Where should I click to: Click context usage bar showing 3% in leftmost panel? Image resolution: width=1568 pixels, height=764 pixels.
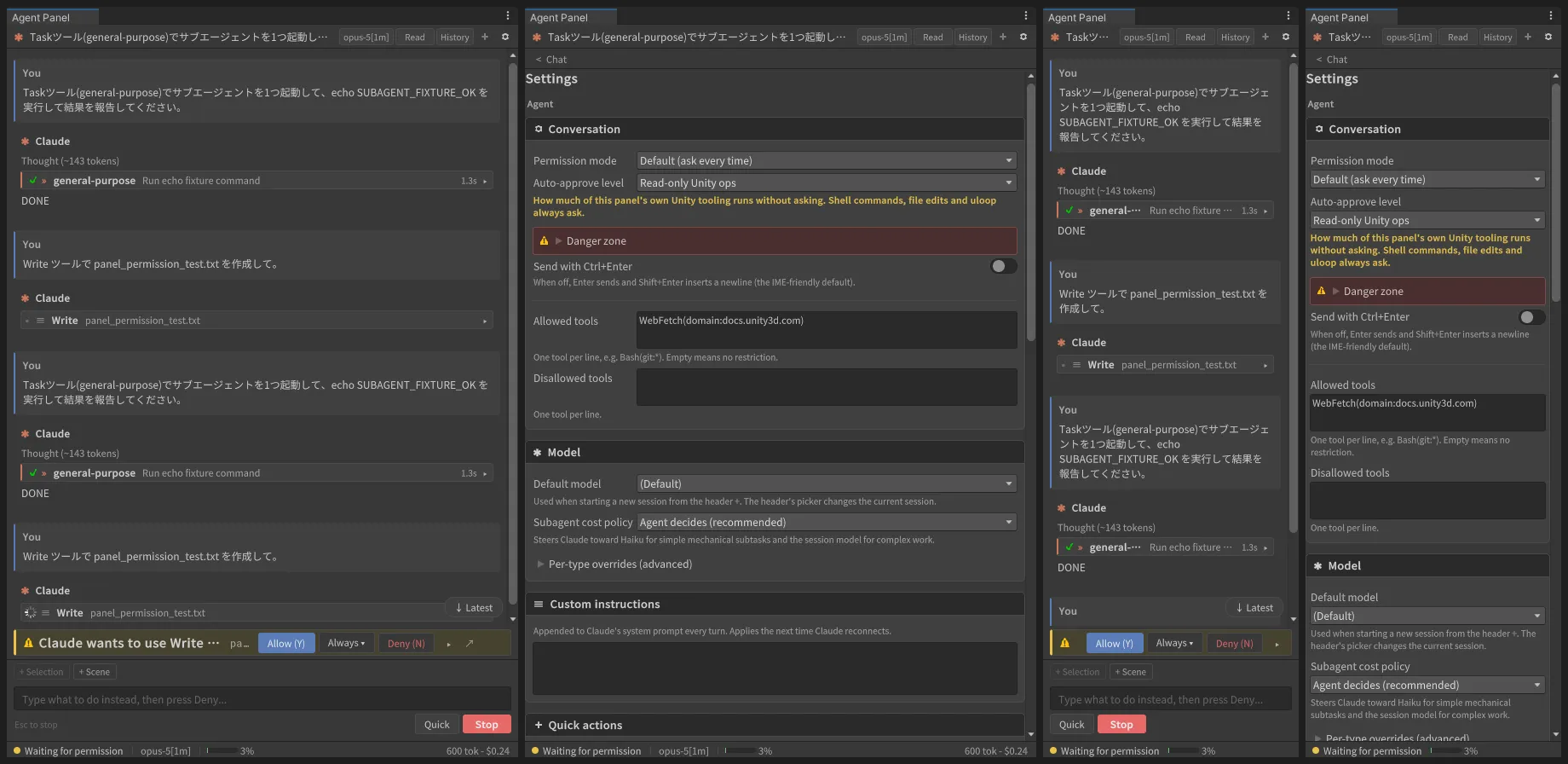coord(222,751)
